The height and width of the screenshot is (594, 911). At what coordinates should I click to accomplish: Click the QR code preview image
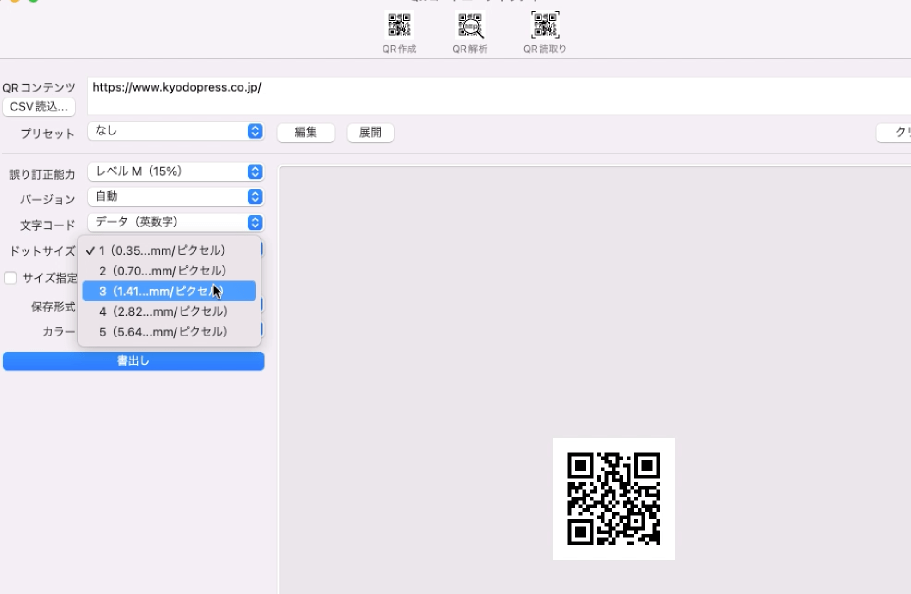point(613,498)
